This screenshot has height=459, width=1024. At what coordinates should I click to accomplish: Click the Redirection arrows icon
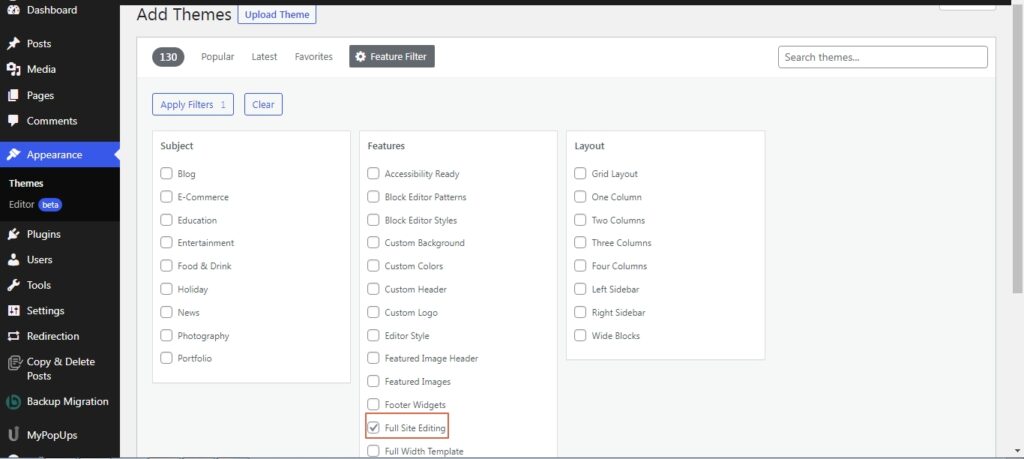tap(13, 336)
